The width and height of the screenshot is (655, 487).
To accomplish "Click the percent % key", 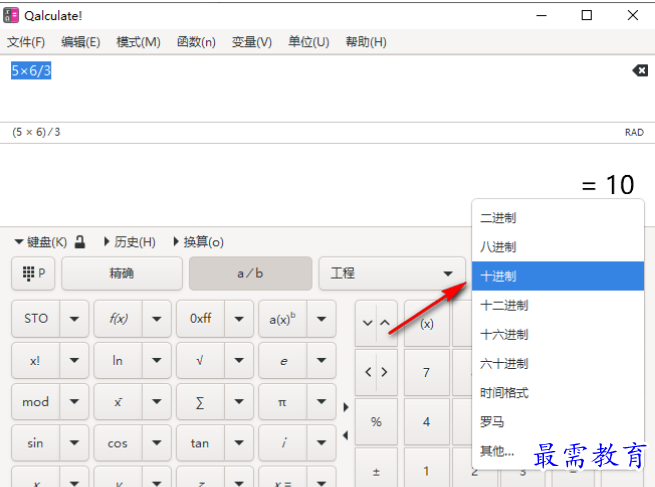I will point(376,421).
